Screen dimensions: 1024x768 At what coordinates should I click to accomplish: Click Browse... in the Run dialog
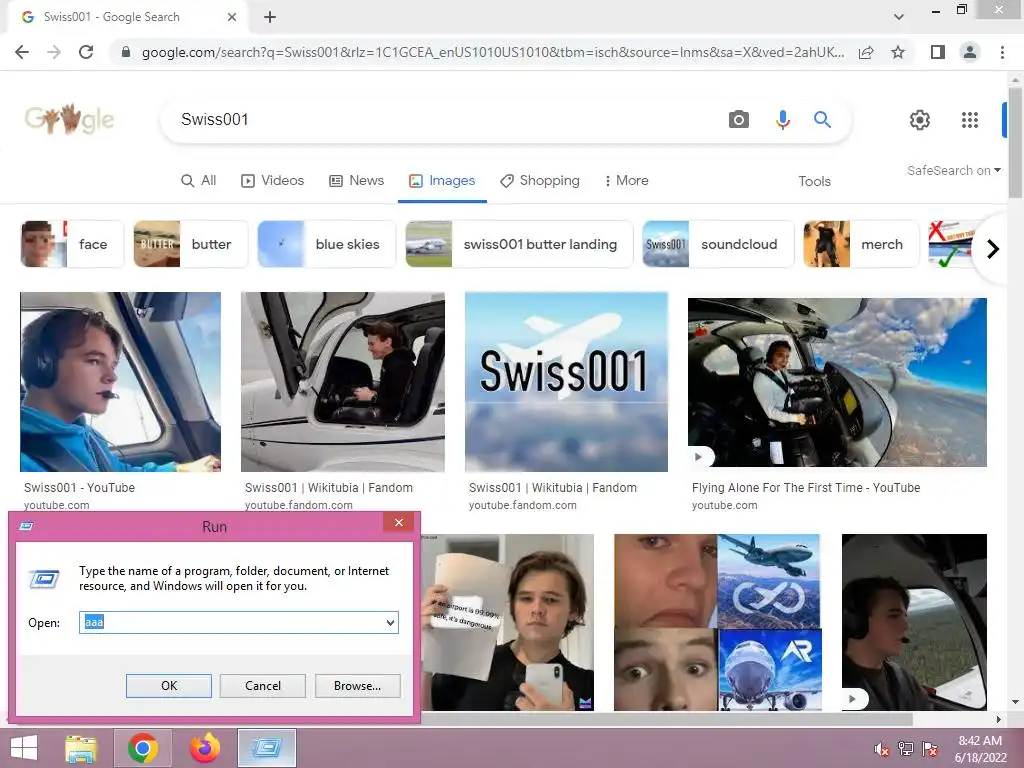tap(357, 686)
